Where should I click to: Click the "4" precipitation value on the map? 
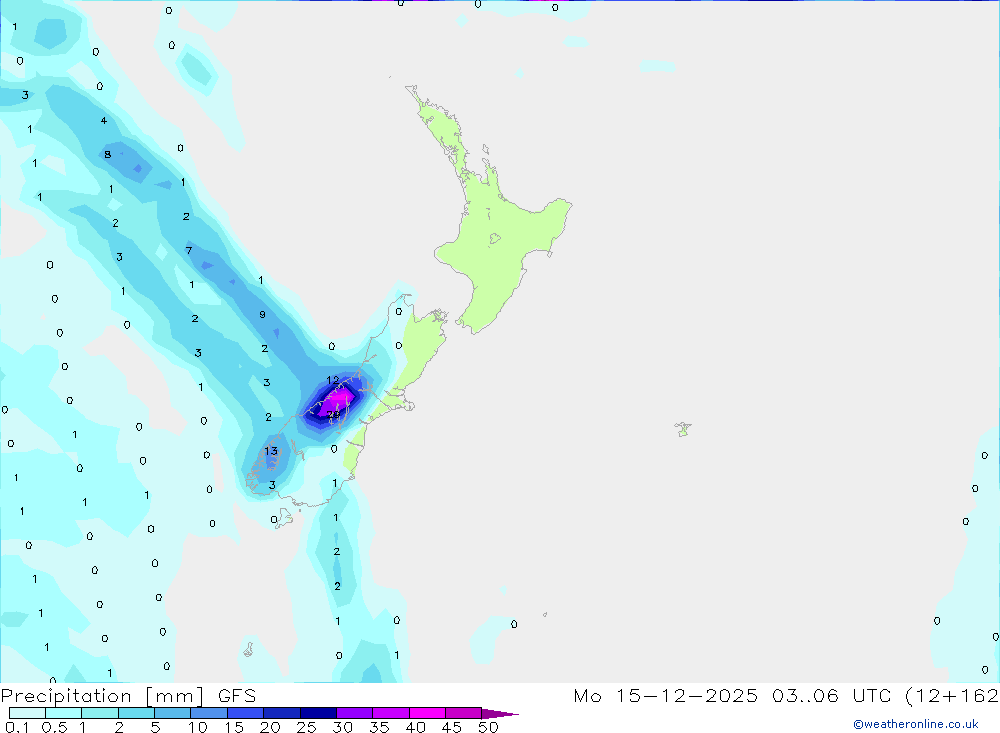pos(103,121)
